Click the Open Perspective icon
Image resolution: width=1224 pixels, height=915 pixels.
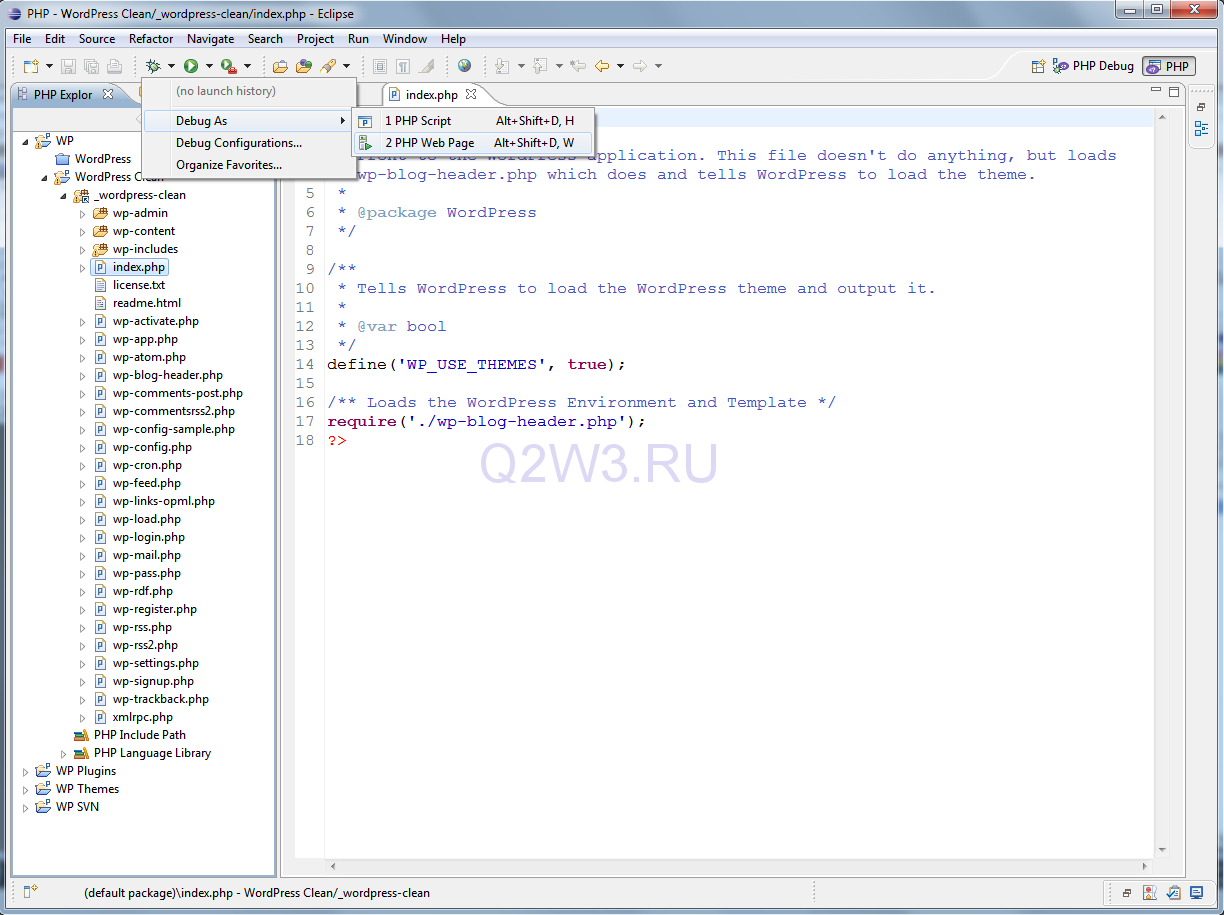click(x=1038, y=66)
